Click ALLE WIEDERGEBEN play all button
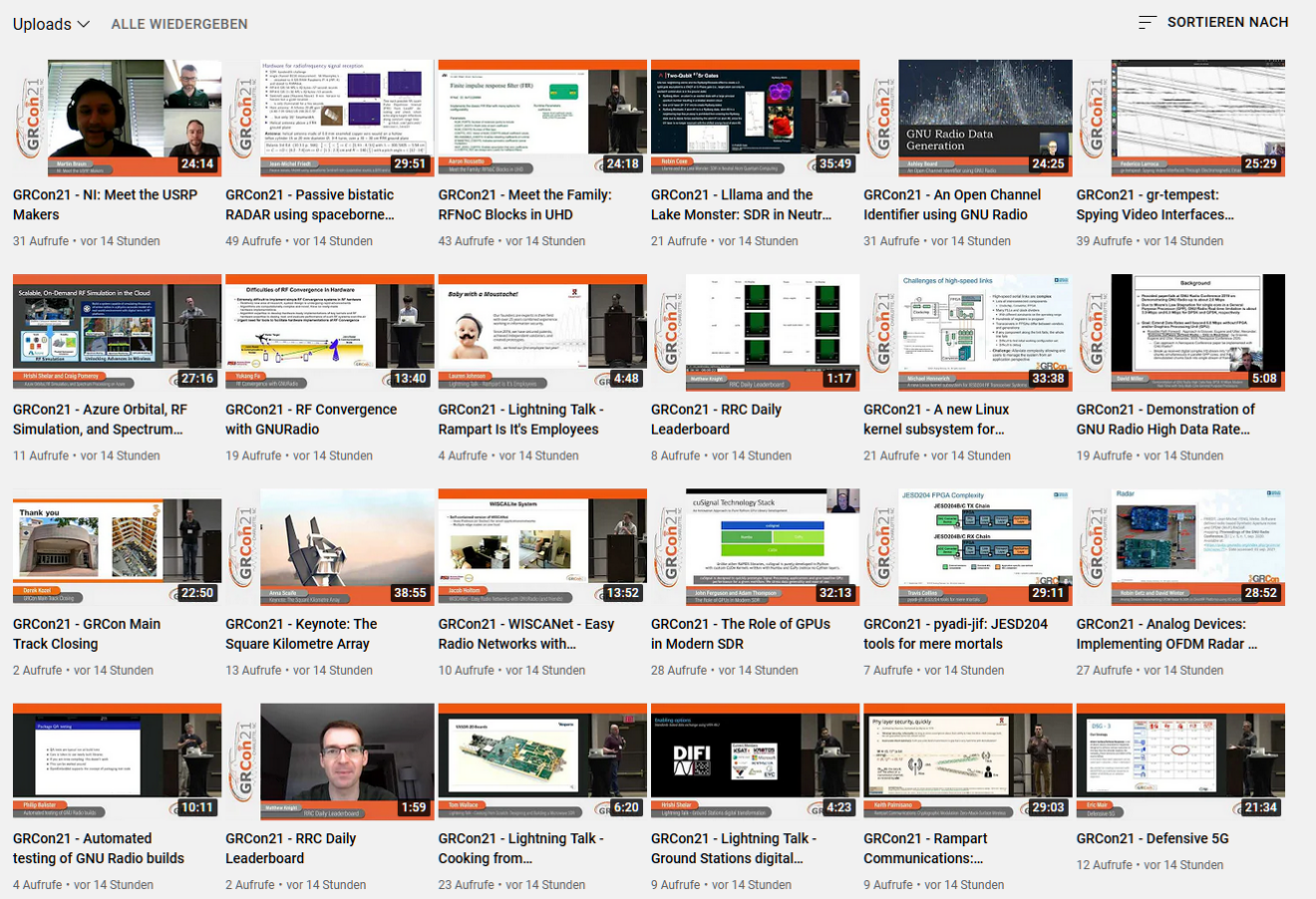Image resolution: width=1316 pixels, height=899 pixels. pyautogui.click(x=179, y=24)
